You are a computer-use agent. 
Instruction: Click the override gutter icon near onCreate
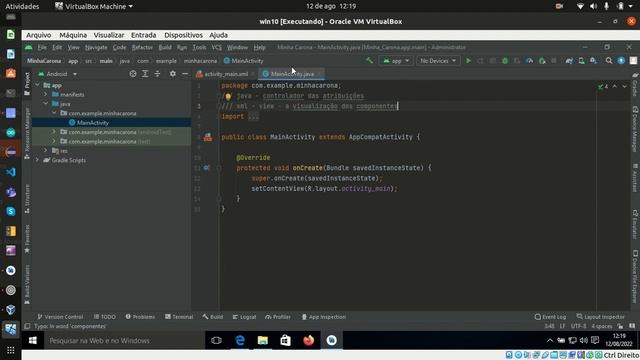coord(206,168)
